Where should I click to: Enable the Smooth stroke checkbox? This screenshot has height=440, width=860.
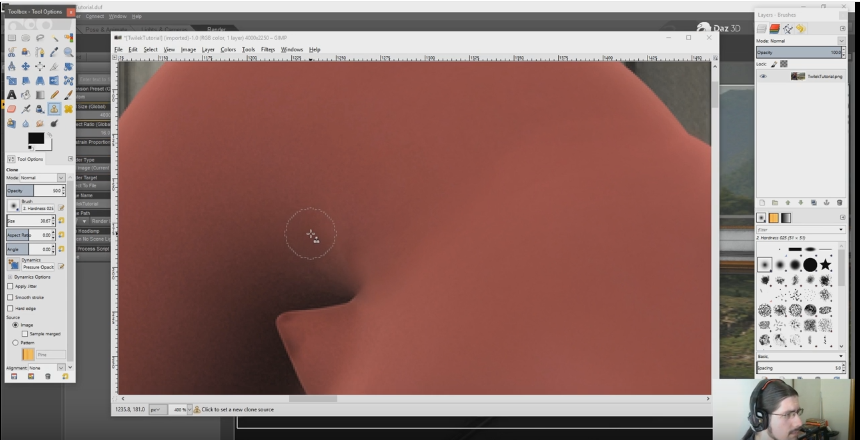point(10,297)
